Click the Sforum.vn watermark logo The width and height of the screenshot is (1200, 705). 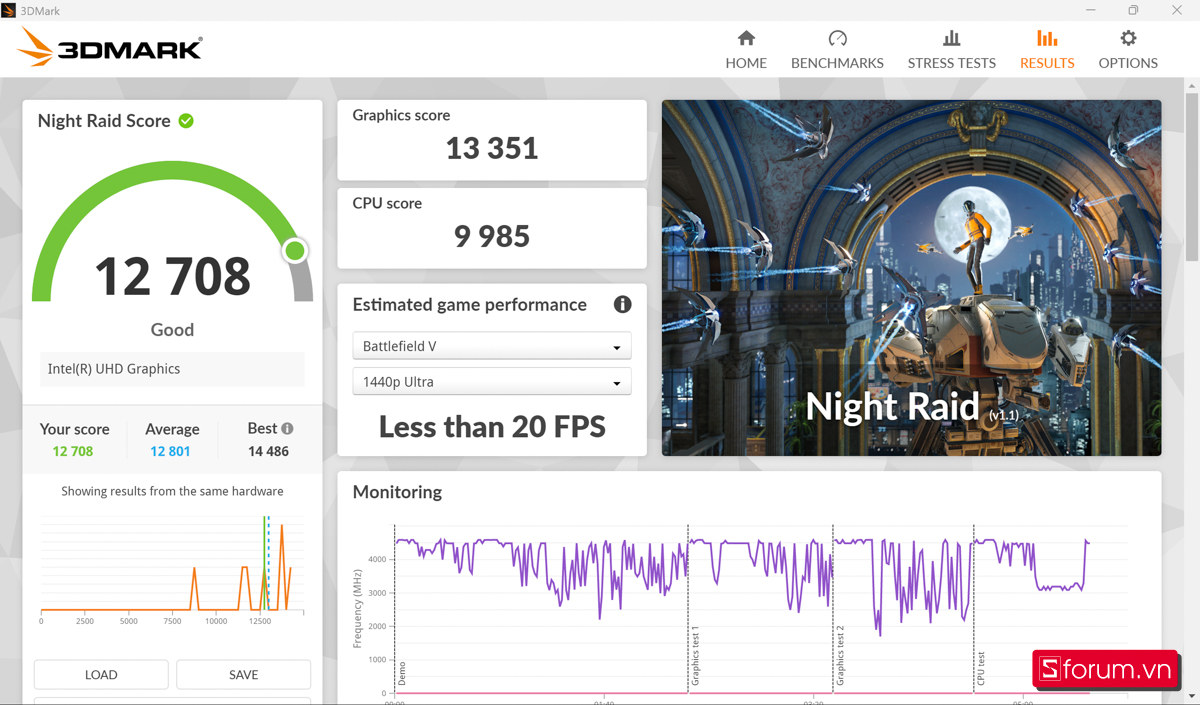[1106, 670]
